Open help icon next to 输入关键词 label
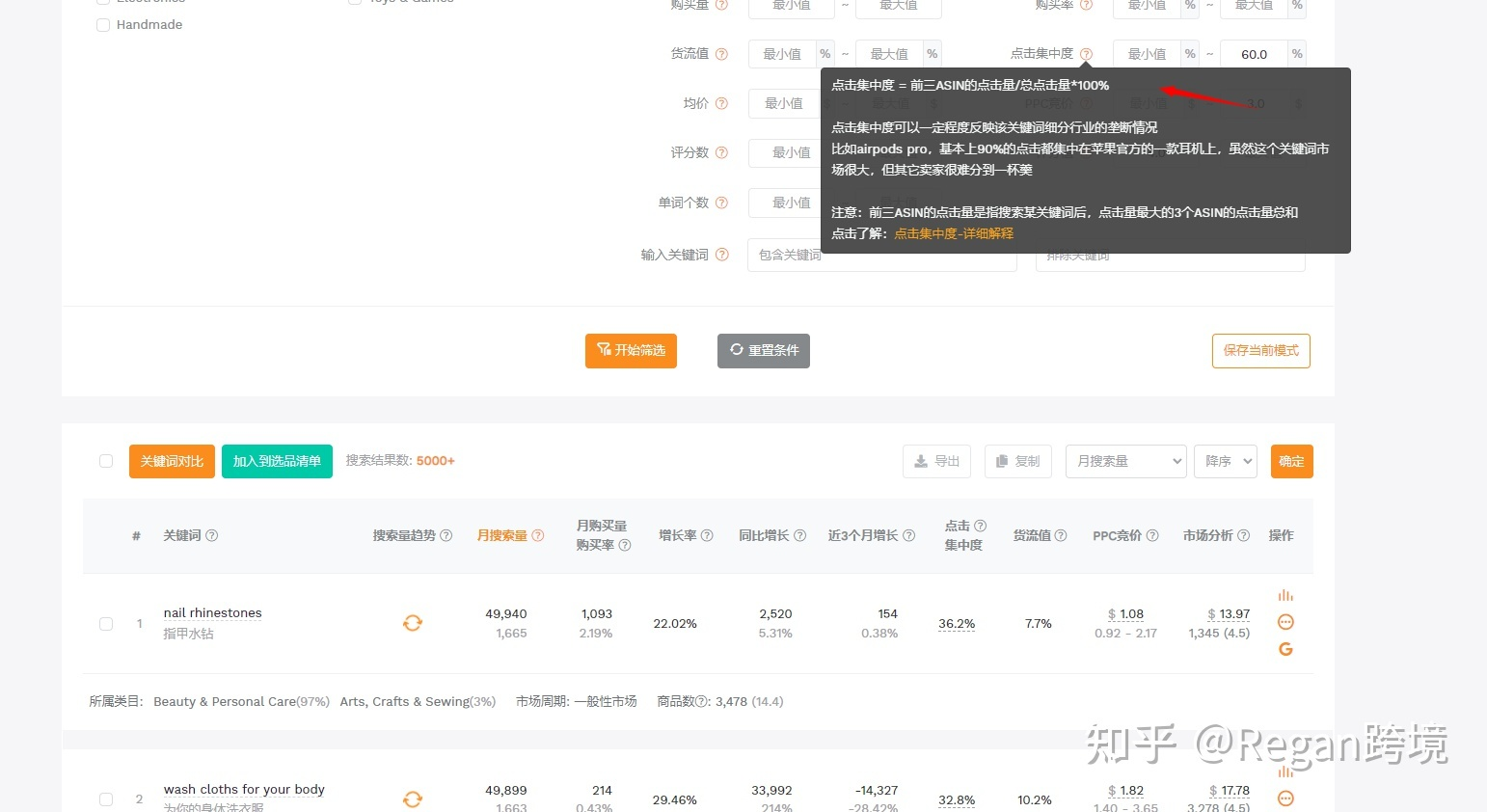Image resolution: width=1487 pixels, height=812 pixels. click(721, 255)
